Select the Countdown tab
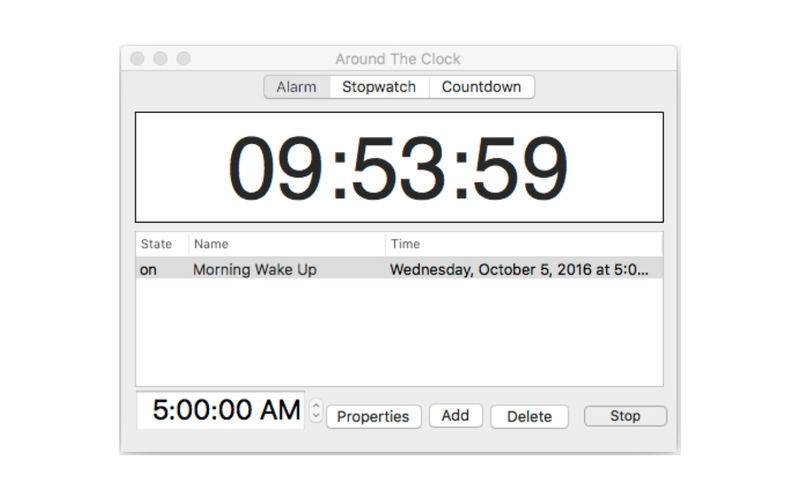The width and height of the screenshot is (800, 500). pyautogui.click(x=482, y=87)
